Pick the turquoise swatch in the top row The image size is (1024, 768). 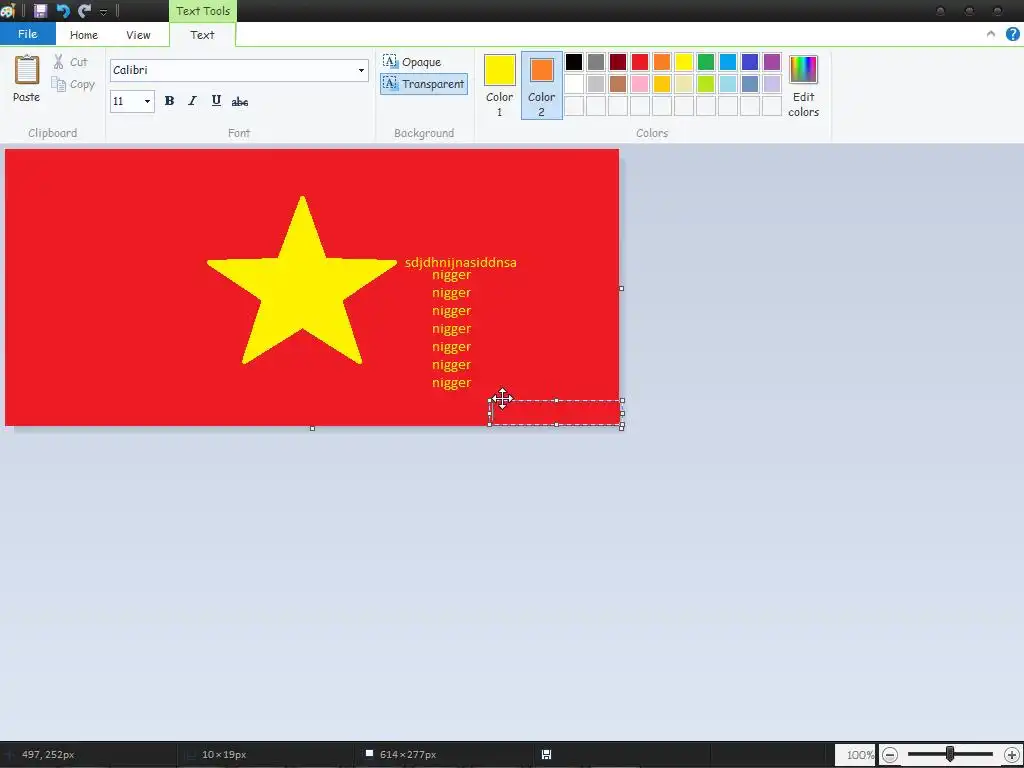click(x=728, y=62)
